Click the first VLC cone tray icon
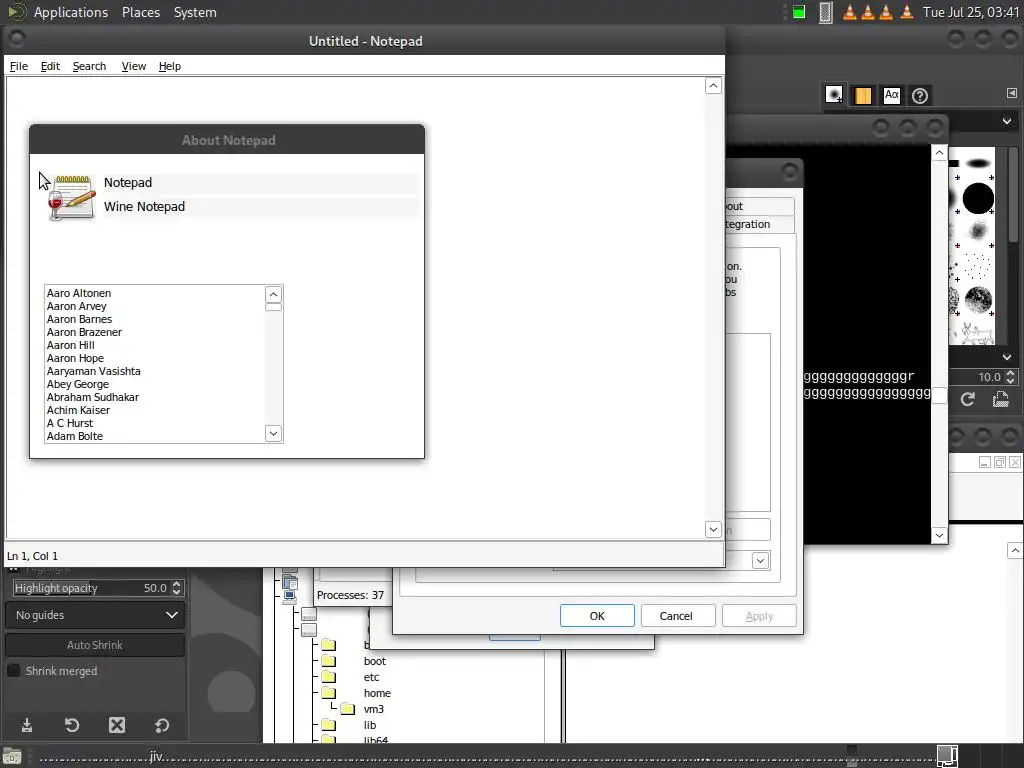Screen dimensions: 1024x768 pyautogui.click(x=850, y=12)
